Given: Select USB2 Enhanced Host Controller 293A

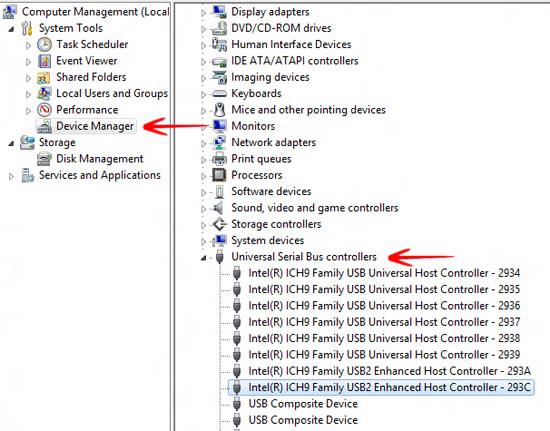Looking at the screenshot, I should point(389,371).
